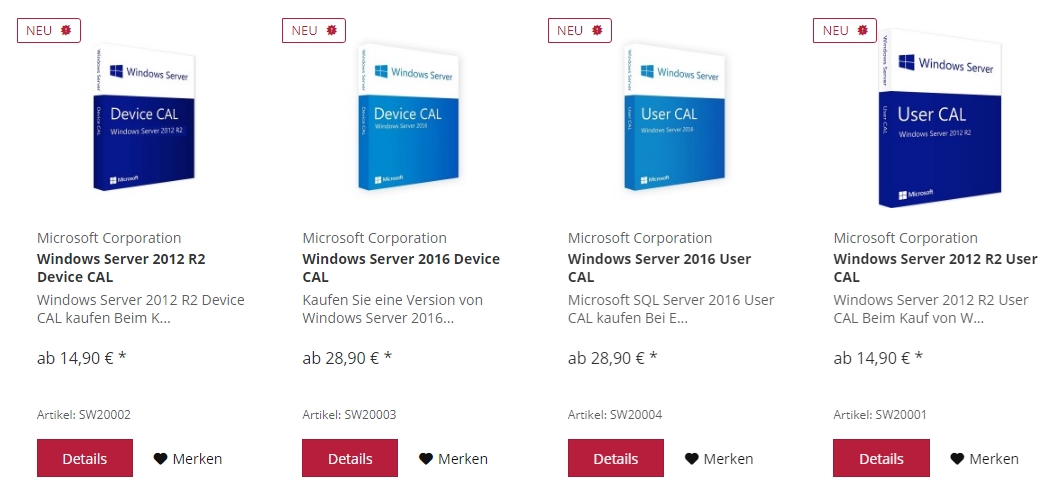Click NEU badge on 2012 R2 Device CAL
The height and width of the screenshot is (501, 1051).
(x=49, y=31)
